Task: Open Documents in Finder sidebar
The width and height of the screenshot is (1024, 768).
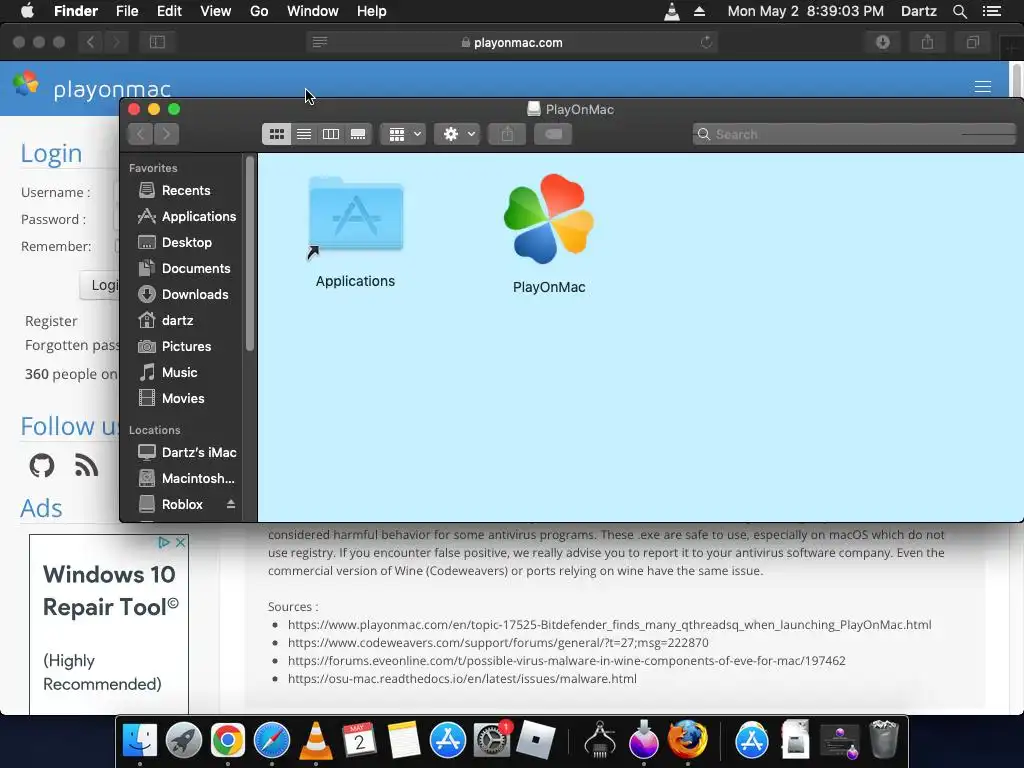Action: coord(184,268)
